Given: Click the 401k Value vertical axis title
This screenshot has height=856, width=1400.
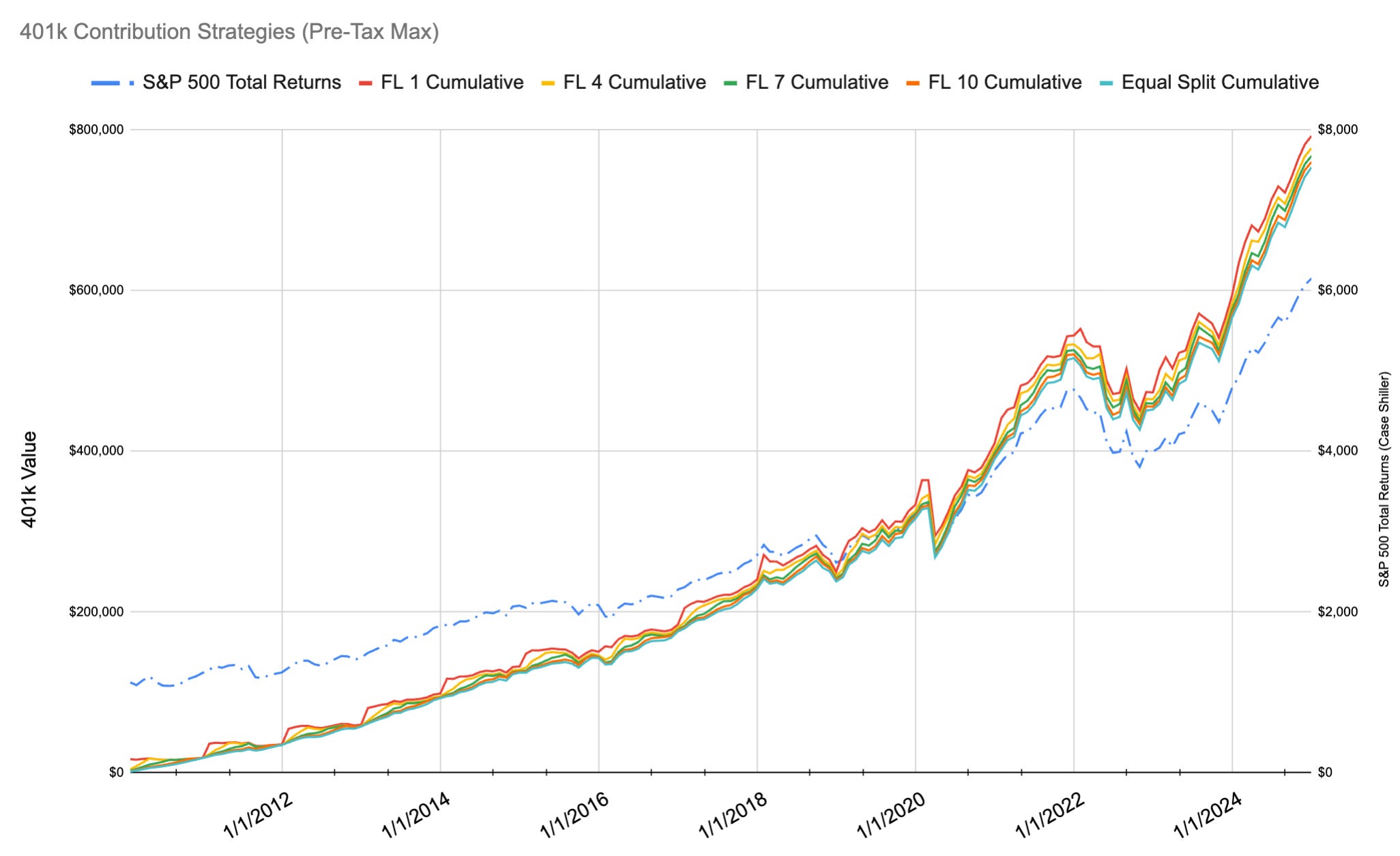Looking at the screenshot, I should point(29,480).
